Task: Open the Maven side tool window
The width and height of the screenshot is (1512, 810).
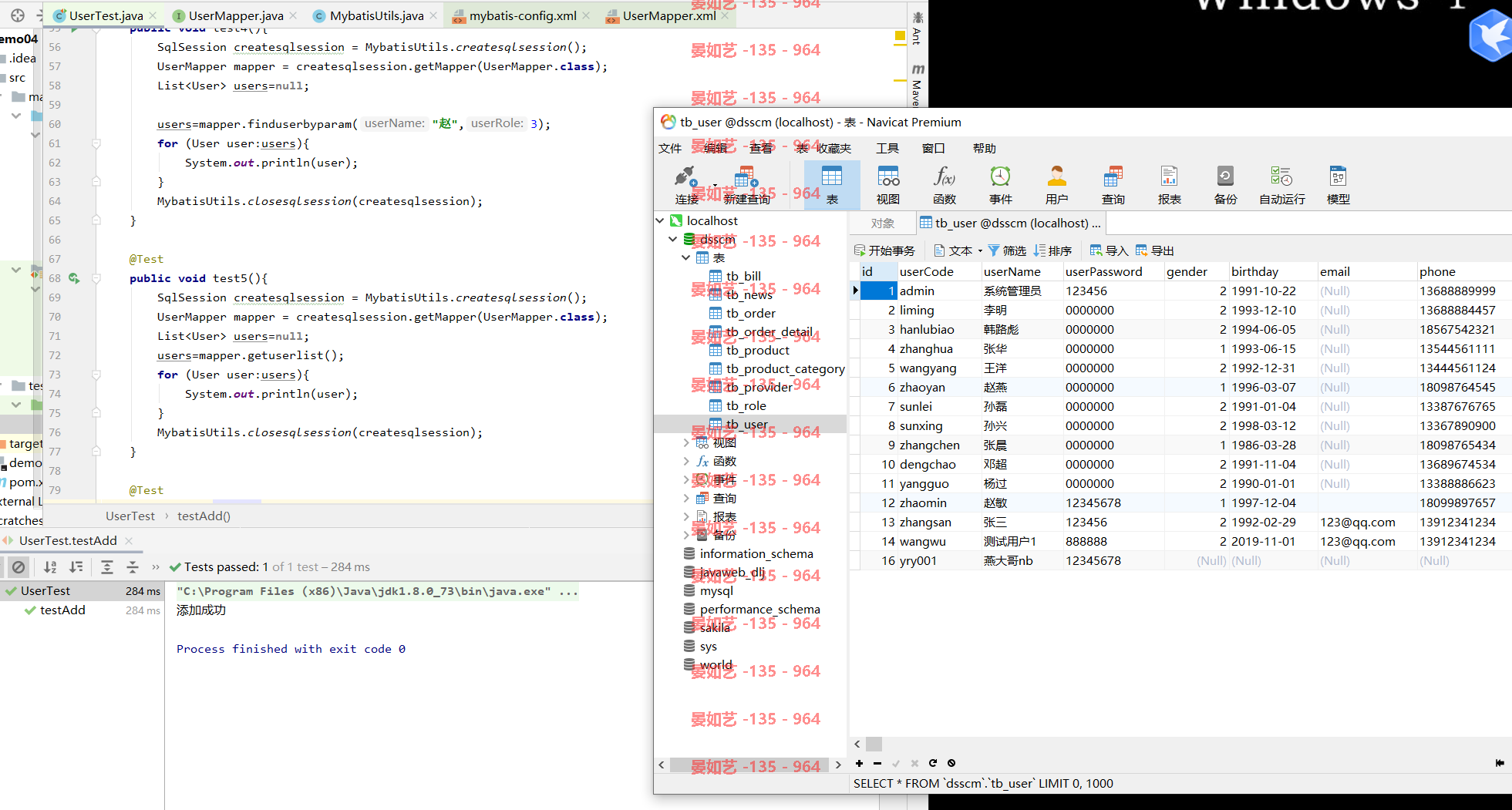Action: (918, 86)
